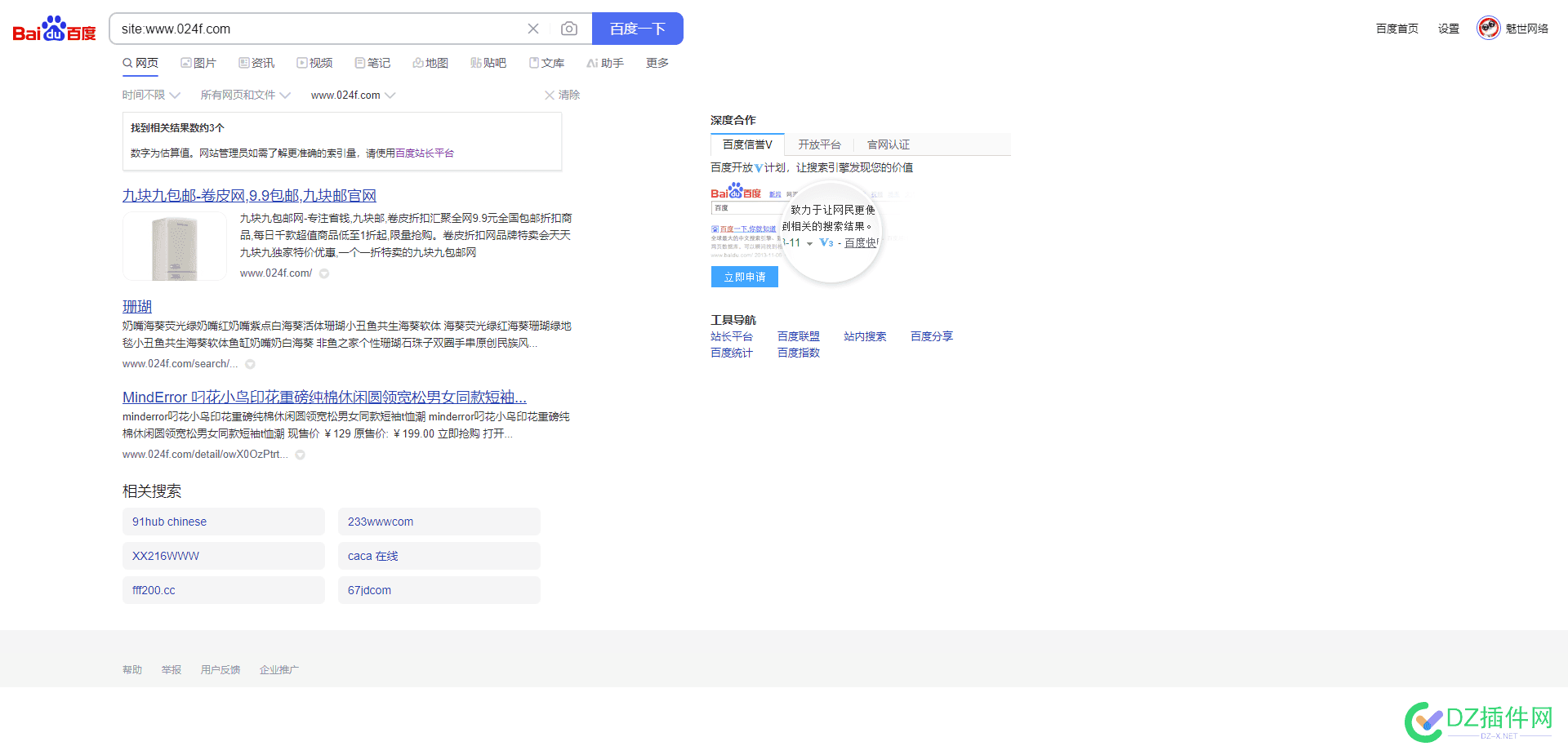Expand arrow icon beside www.024f.com/search URL
This screenshot has height=755, width=1568.
(251, 364)
